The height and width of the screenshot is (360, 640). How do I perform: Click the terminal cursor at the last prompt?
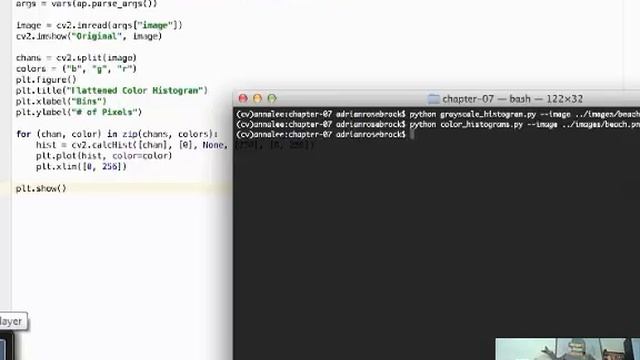click(x=412, y=135)
